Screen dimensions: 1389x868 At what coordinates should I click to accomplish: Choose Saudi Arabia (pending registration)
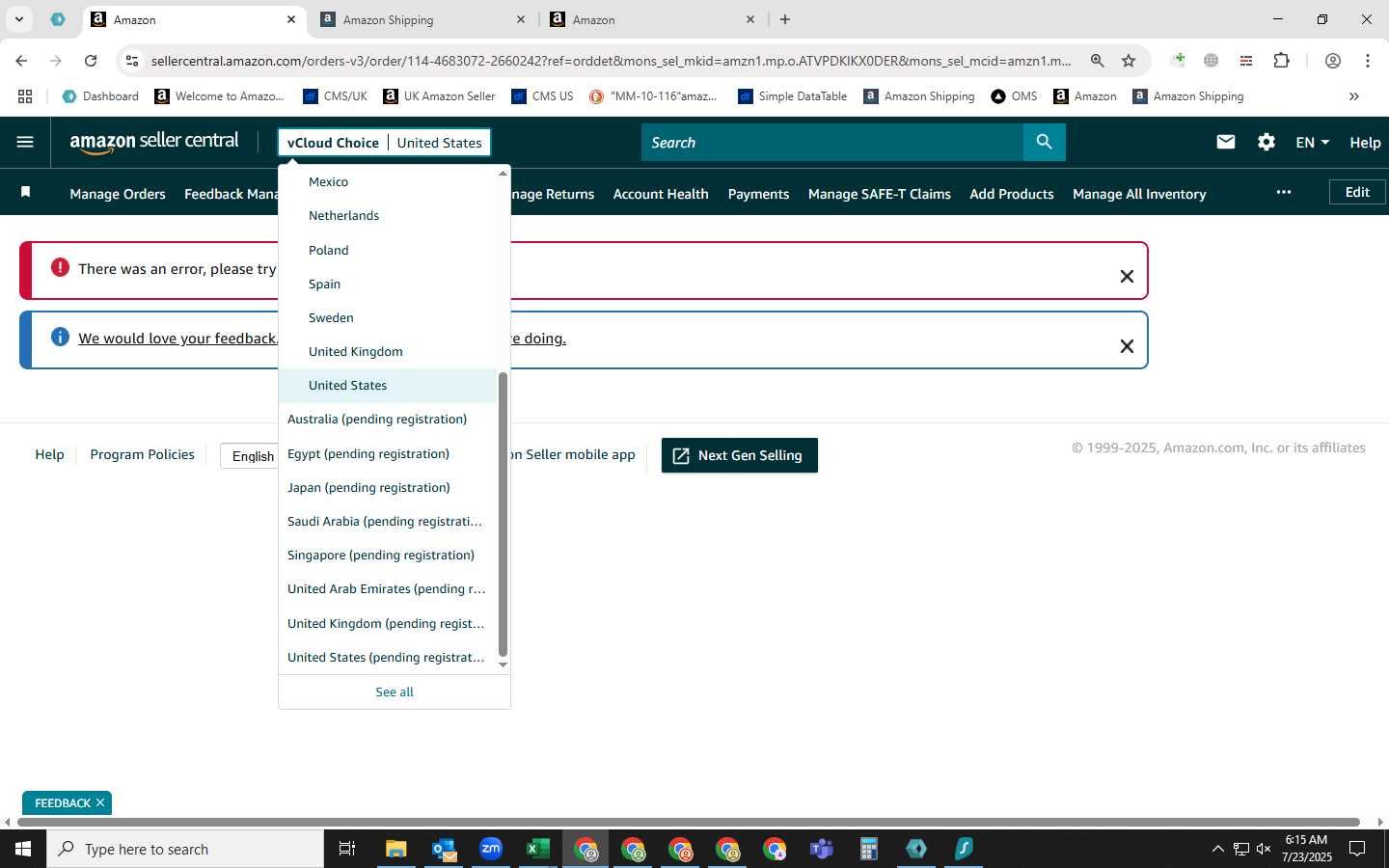tap(385, 521)
